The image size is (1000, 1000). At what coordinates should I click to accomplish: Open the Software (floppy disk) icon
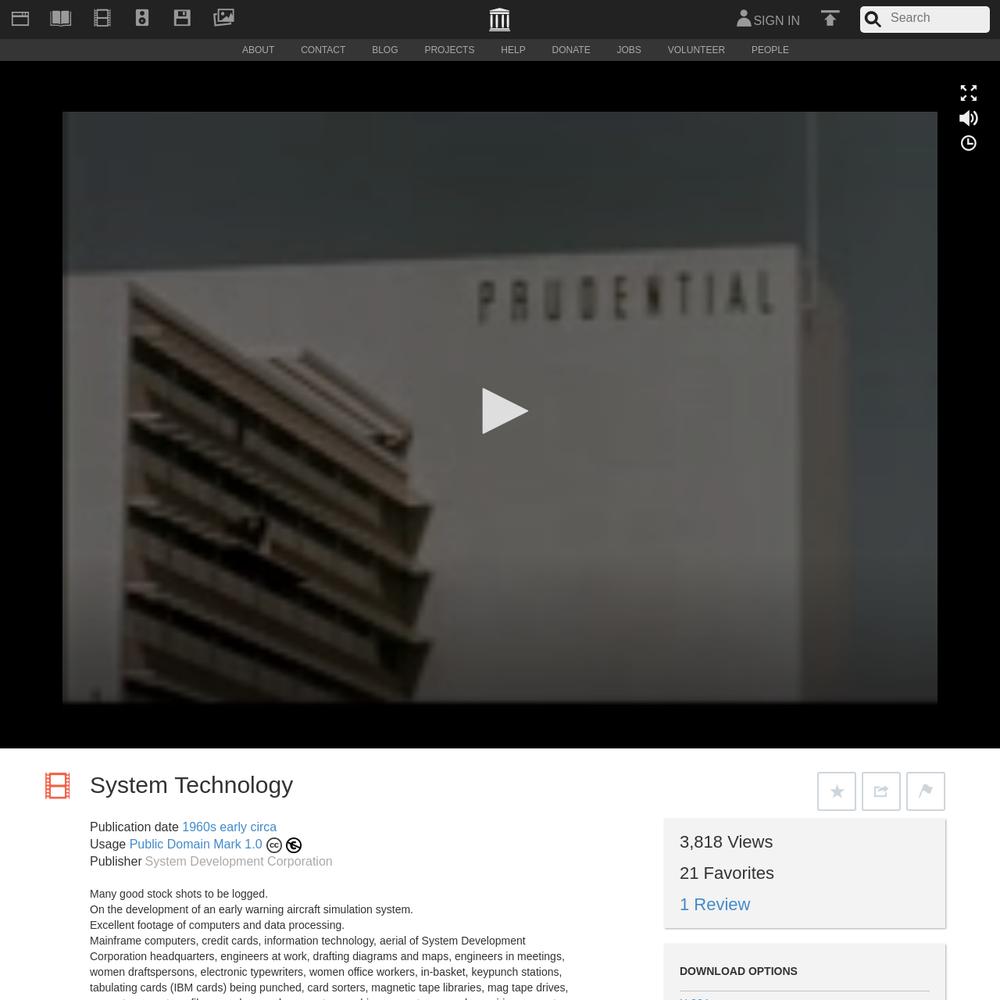182,18
